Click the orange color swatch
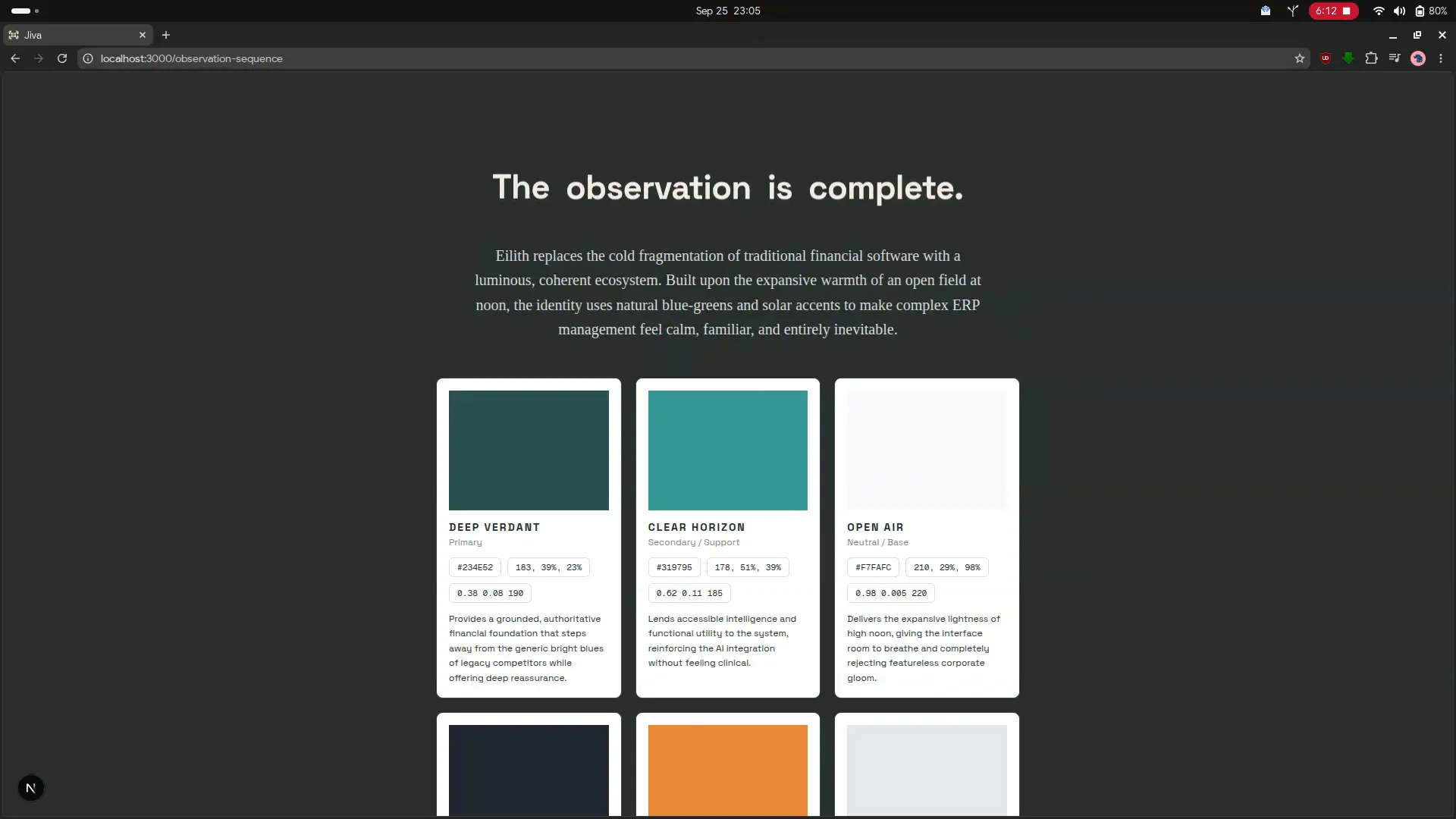The height and width of the screenshot is (819, 1456). pos(728,770)
